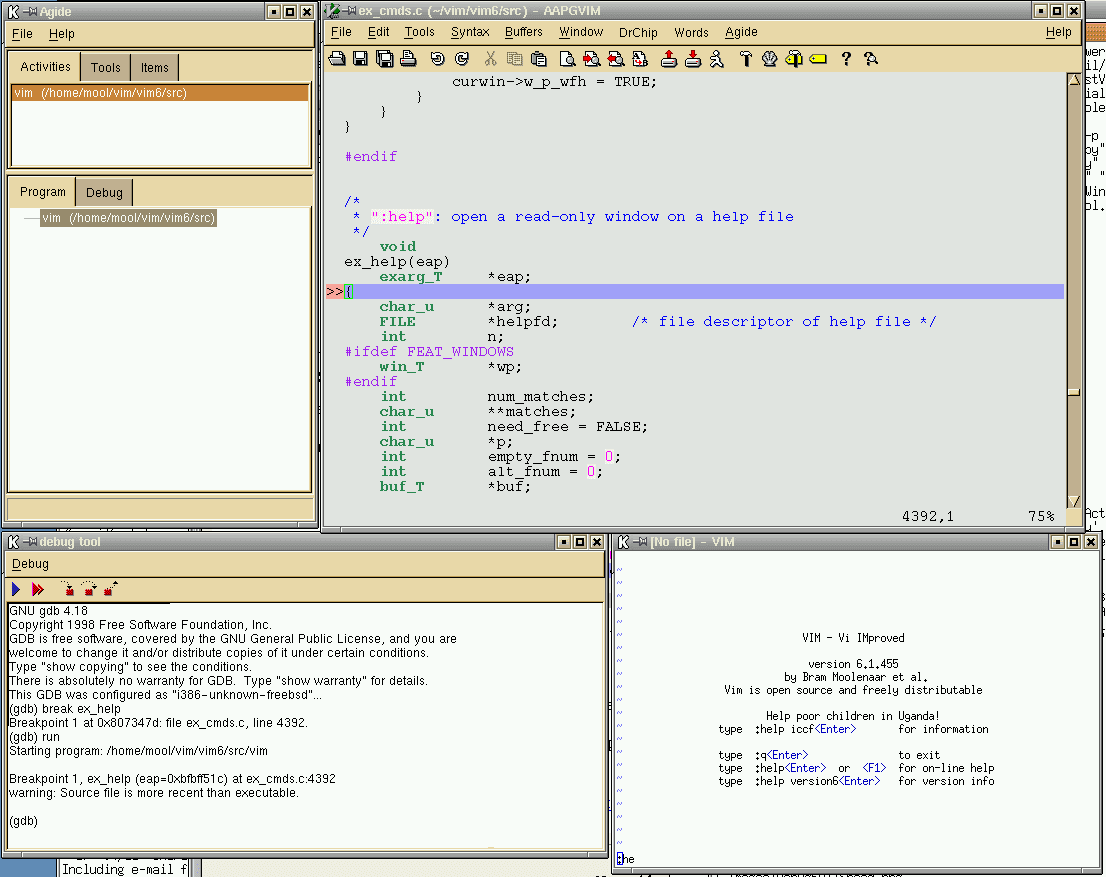Click the Copy icon in the gvim toolbar
This screenshot has width=1106, height=877.
514,59
